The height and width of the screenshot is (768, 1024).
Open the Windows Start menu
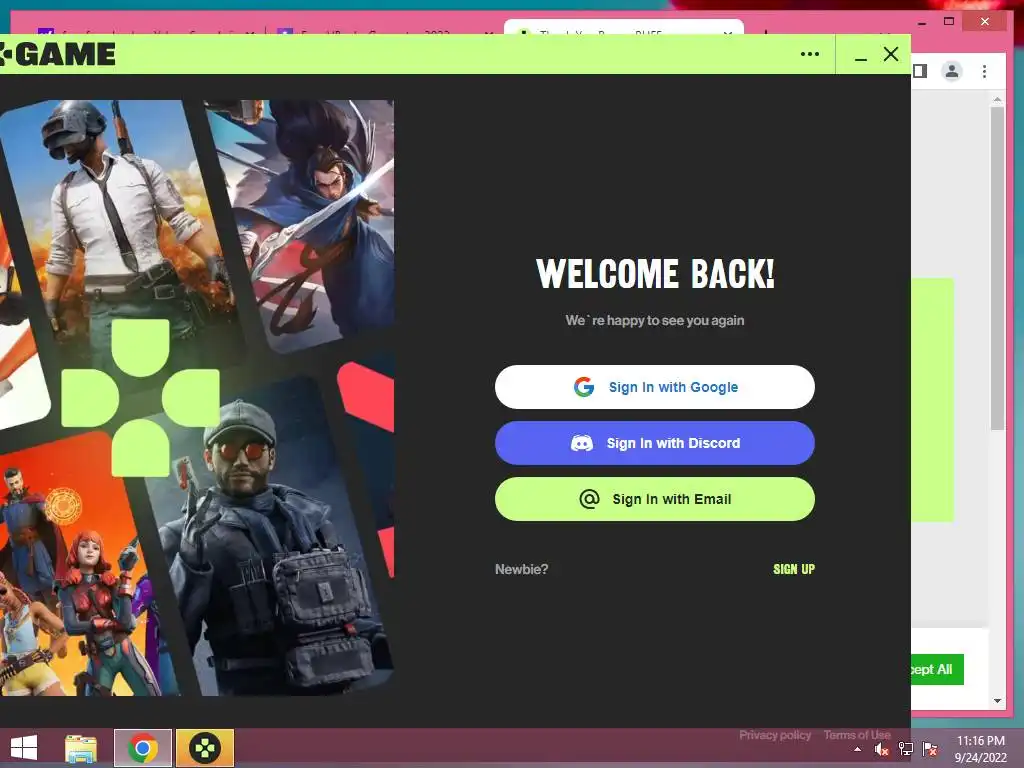coord(24,748)
